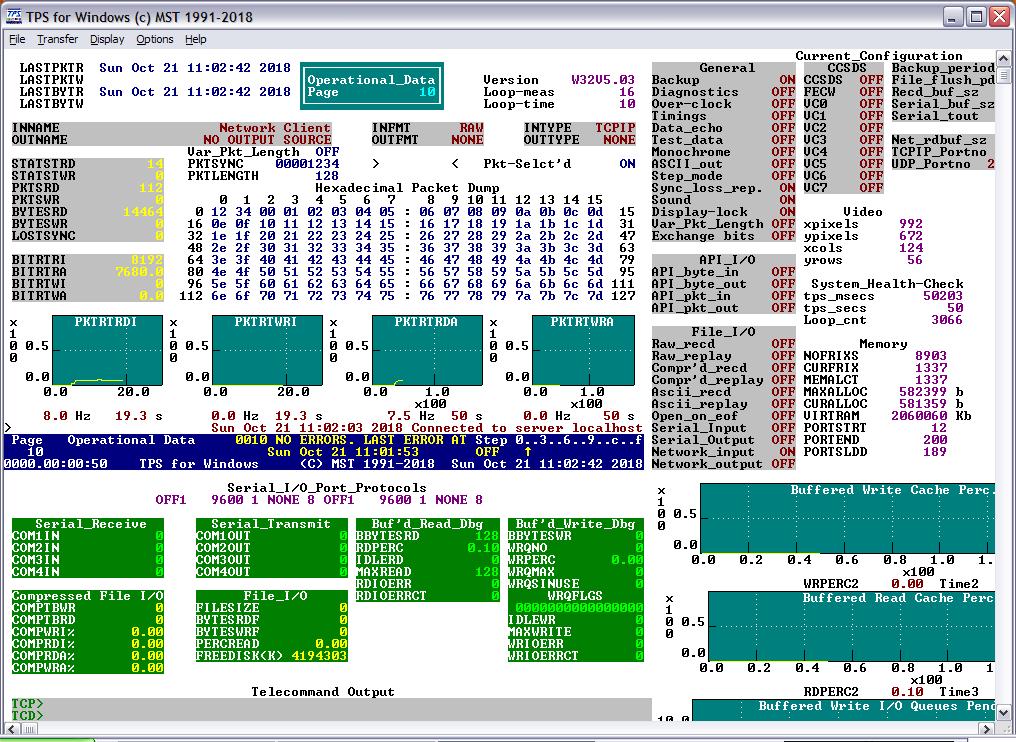This screenshot has height=742, width=1016.
Task: Open the Display menu
Action: point(107,39)
